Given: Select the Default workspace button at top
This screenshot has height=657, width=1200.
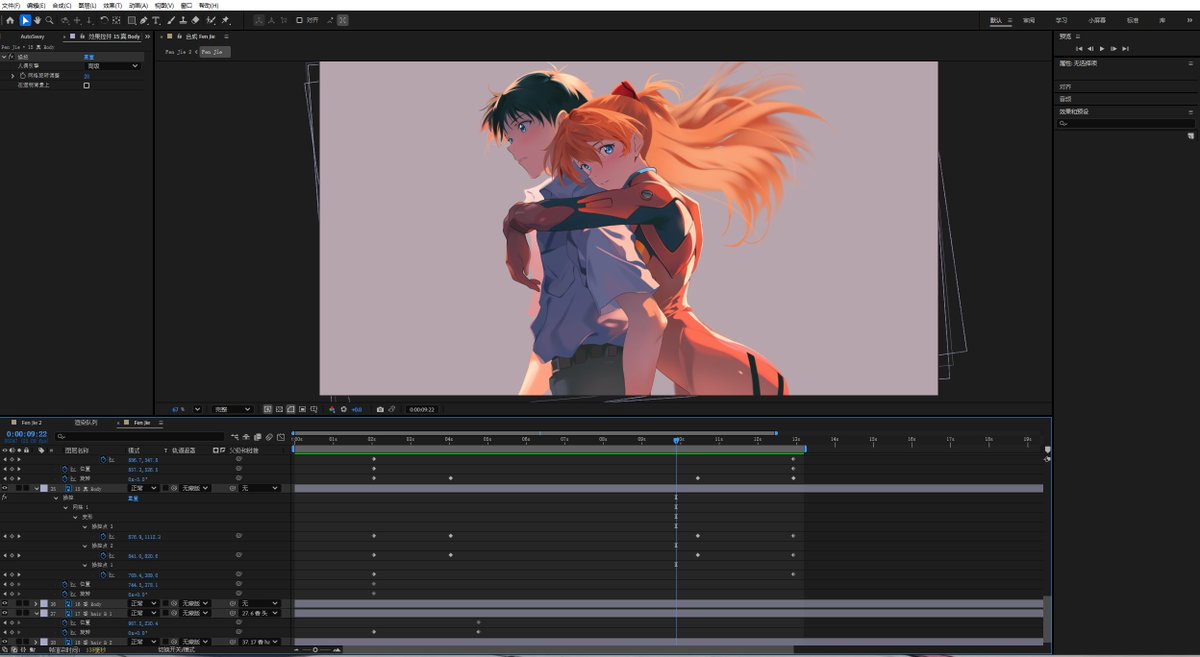Looking at the screenshot, I should 996,20.
